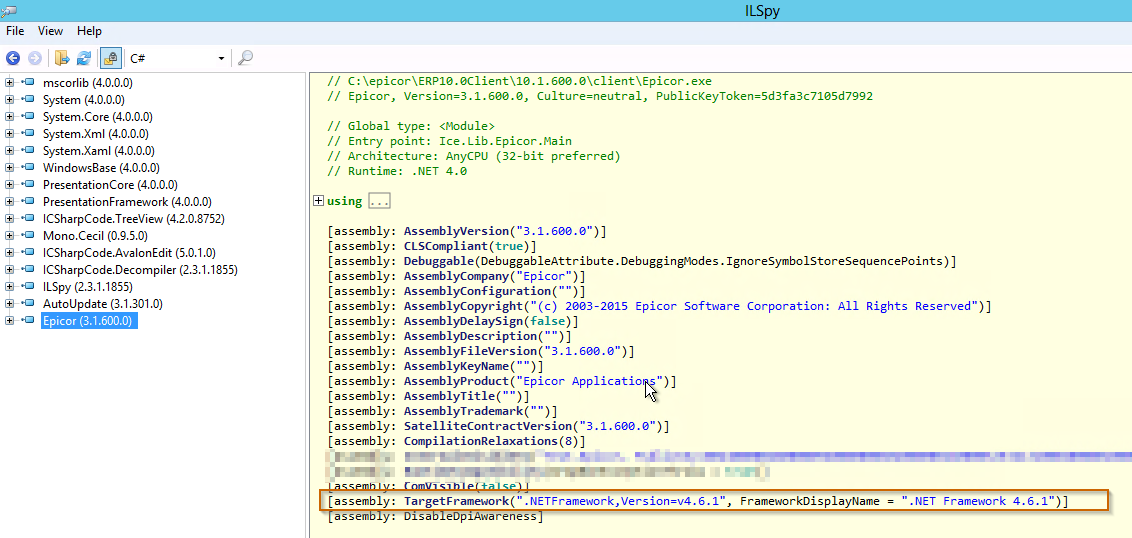
Task: Click the Mono.Cecil assembly icon
Action: (x=28, y=235)
